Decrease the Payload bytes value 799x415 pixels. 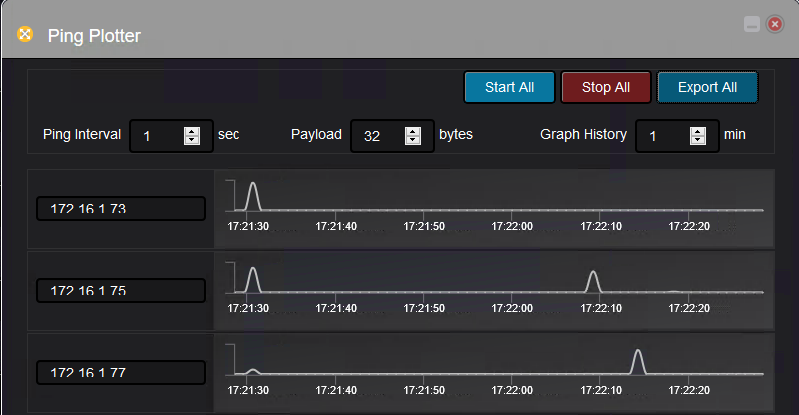pyautogui.click(x=413, y=140)
